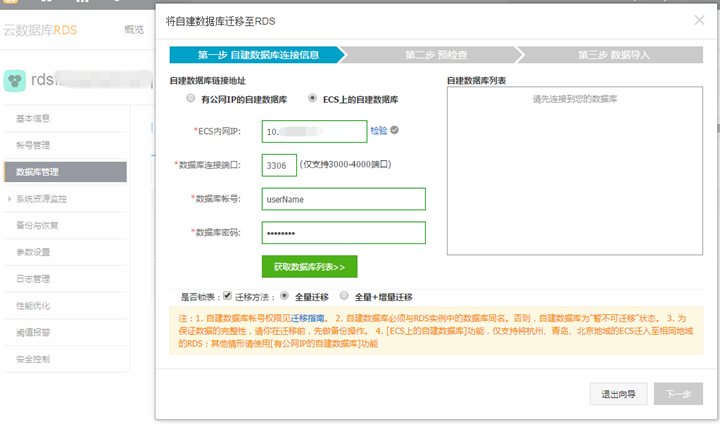
Task: Click the 自建数据库列表 heading
Action: [477, 81]
